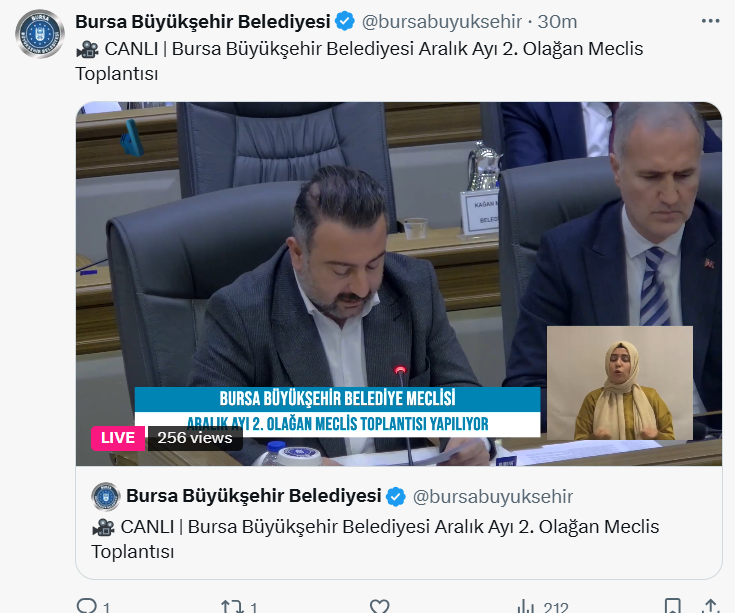Click the main tweet text CANLI Bursa Büyükşehir
735x613 pixels.
point(359,61)
